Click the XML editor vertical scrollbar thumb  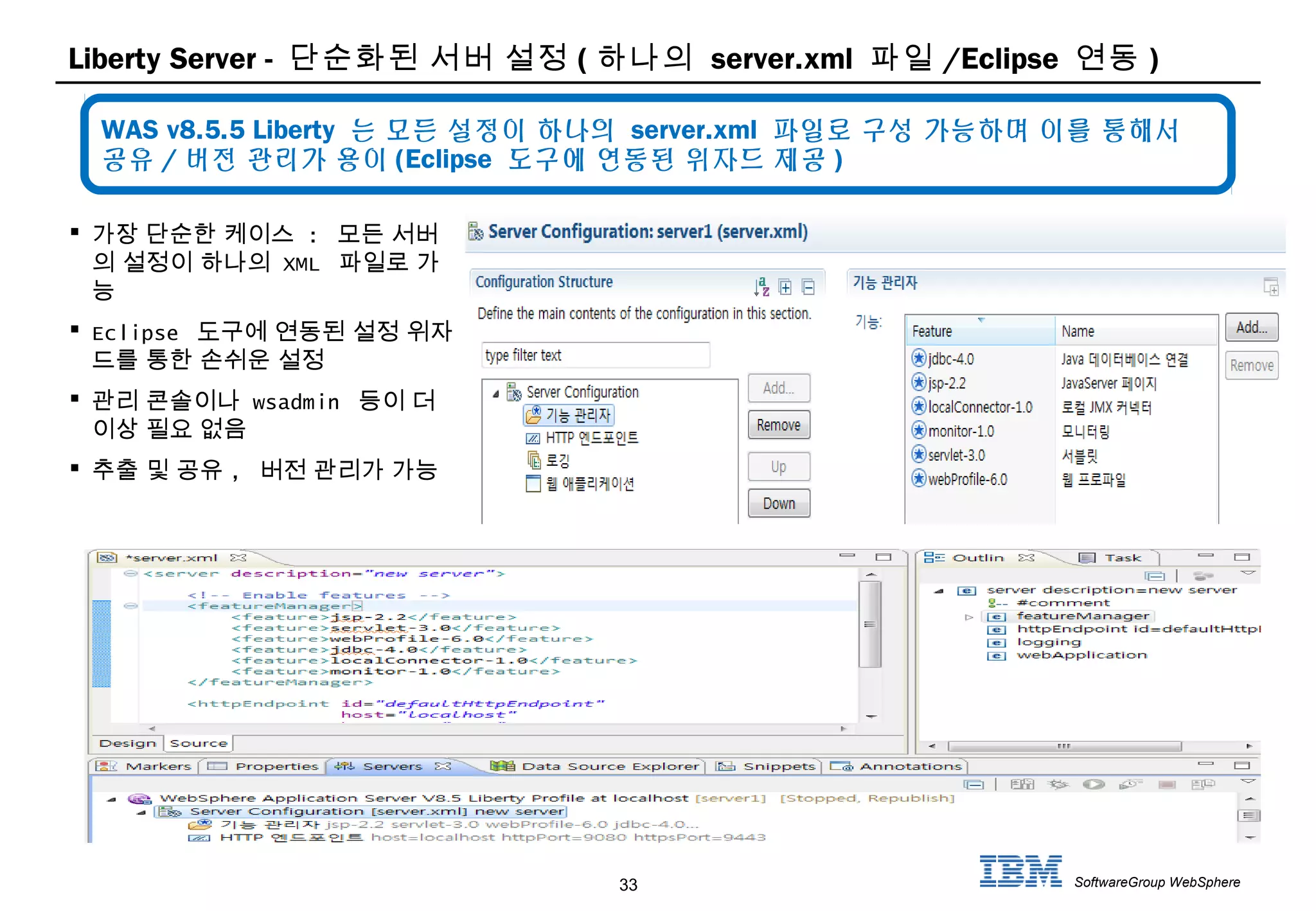tap(870, 624)
